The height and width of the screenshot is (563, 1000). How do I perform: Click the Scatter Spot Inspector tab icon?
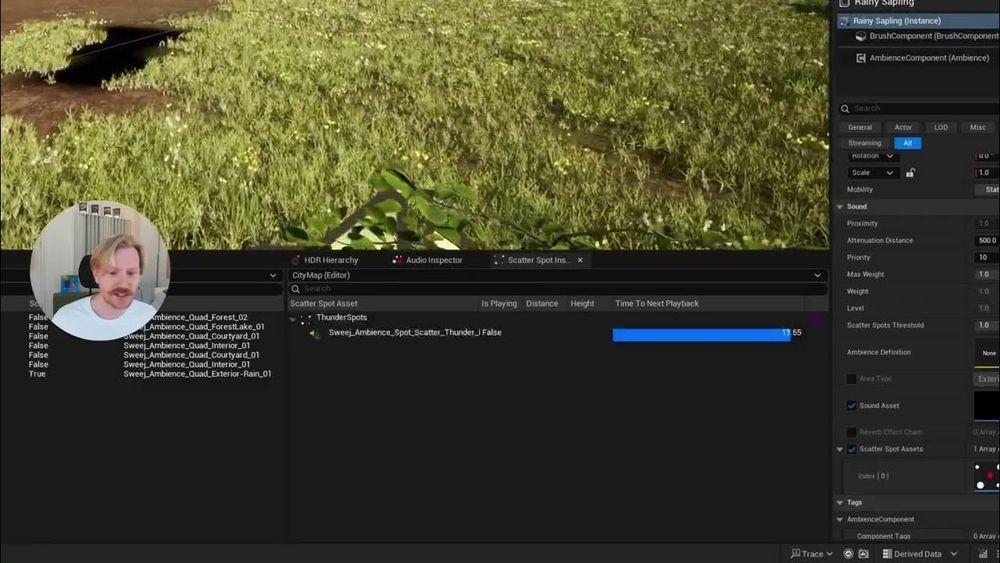[499, 260]
